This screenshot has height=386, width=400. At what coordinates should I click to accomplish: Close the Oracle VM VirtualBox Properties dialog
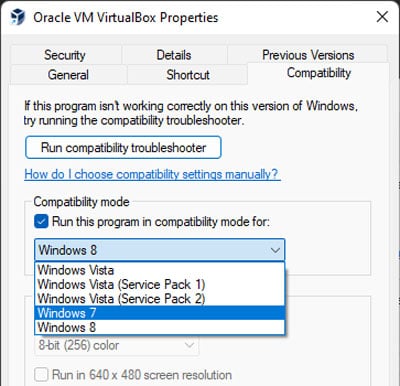[382, 17]
